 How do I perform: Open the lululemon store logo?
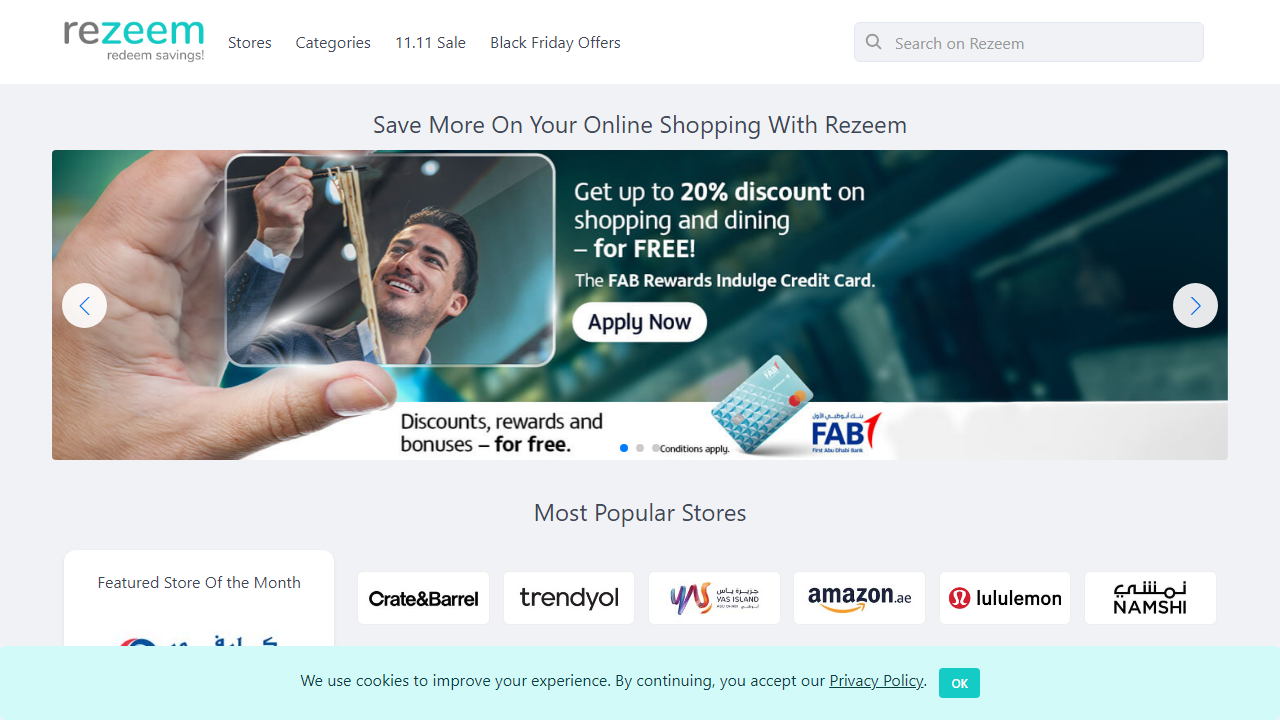pyautogui.click(x=1005, y=598)
